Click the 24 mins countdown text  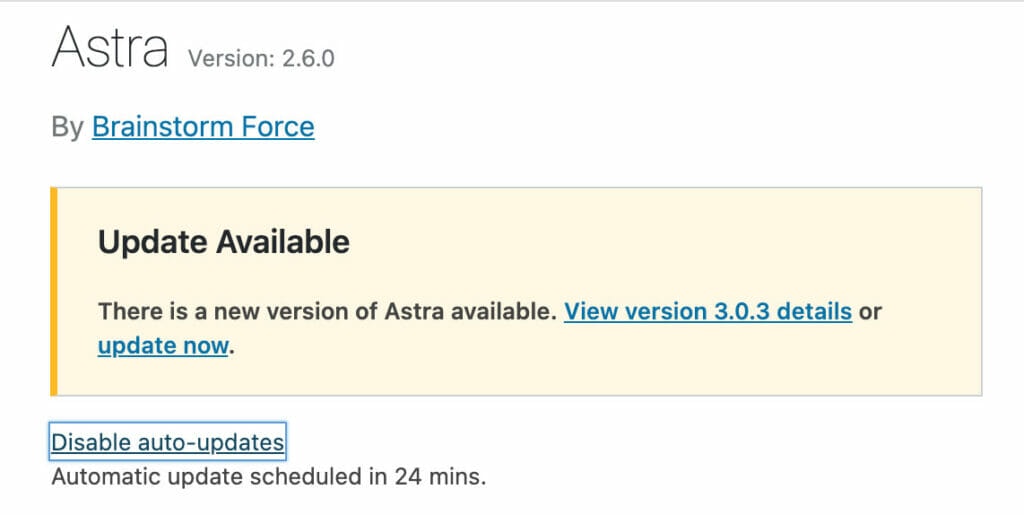pos(440,477)
